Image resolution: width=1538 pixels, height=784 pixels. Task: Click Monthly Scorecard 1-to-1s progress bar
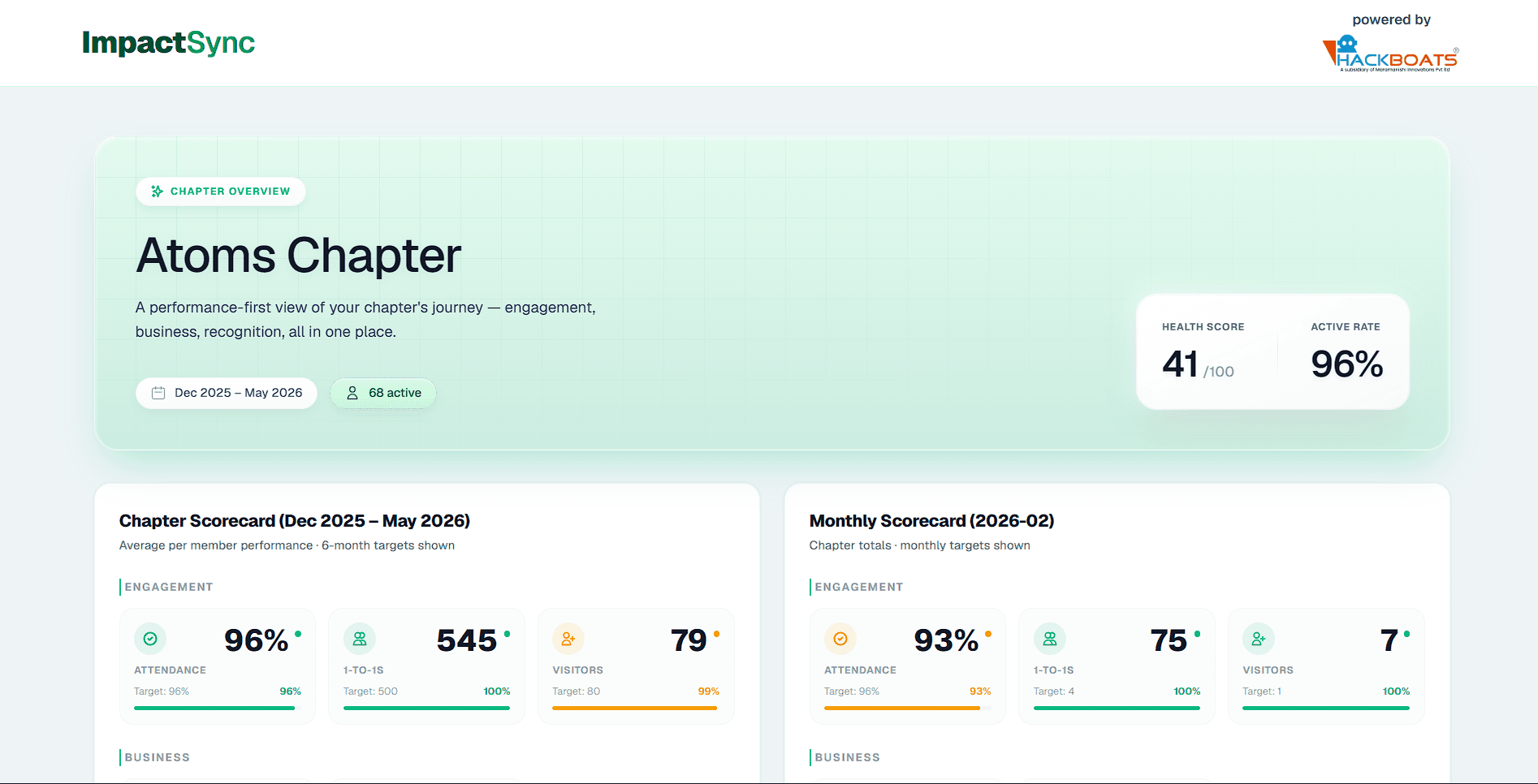click(1117, 708)
